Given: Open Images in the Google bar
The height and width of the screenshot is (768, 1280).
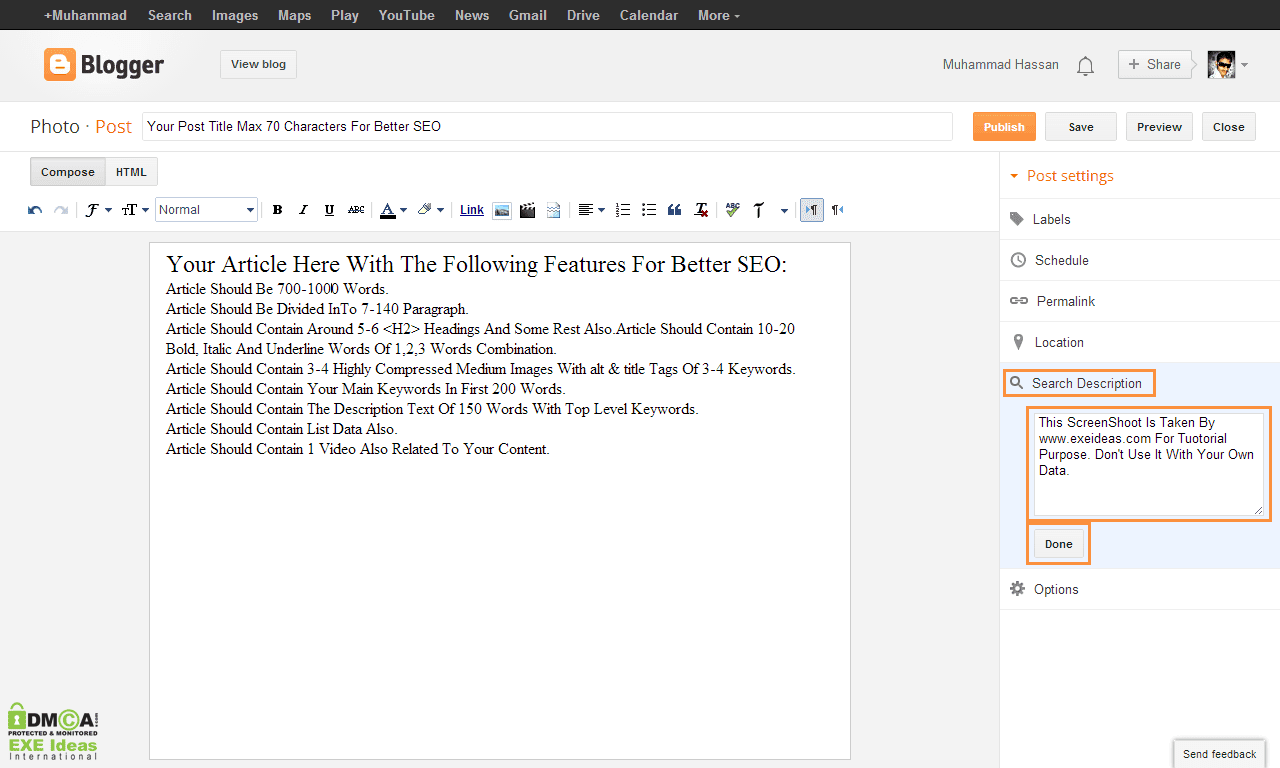Looking at the screenshot, I should [235, 15].
